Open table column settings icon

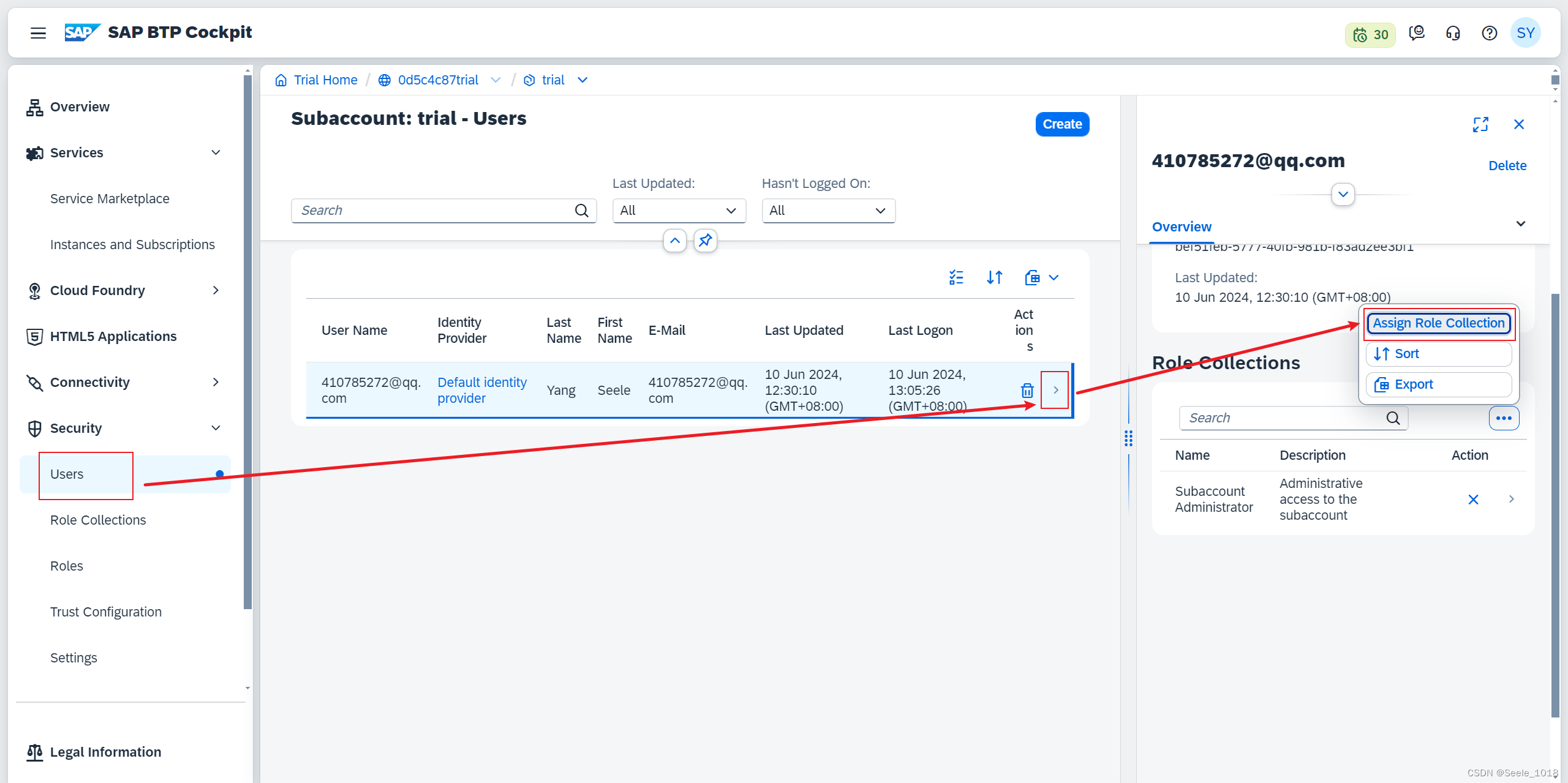click(x=956, y=278)
